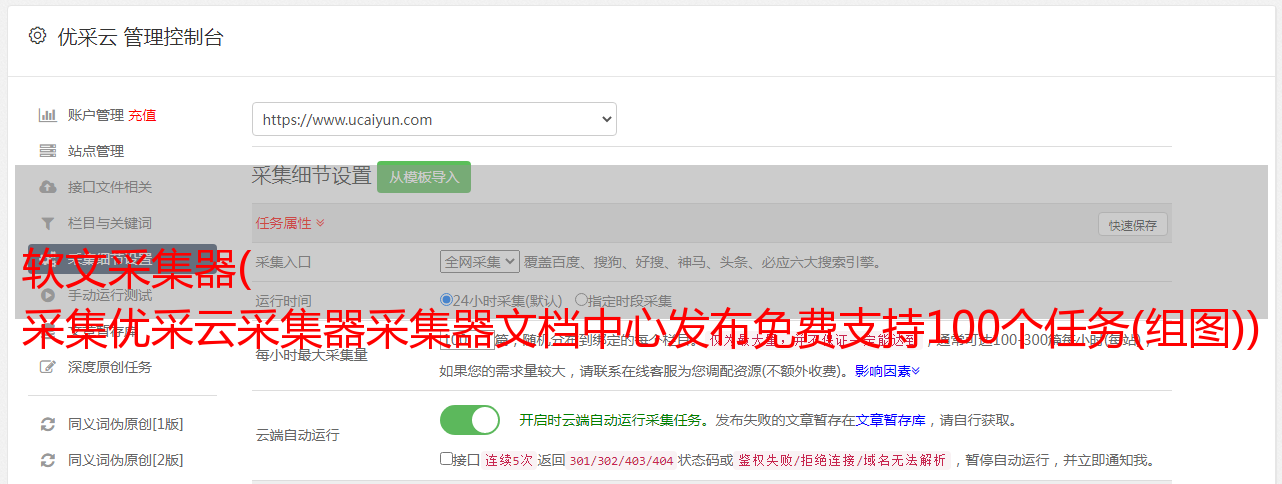Click the 连续5次 highlighted text
This screenshot has width=1282, height=484.
pyautogui.click(x=509, y=460)
